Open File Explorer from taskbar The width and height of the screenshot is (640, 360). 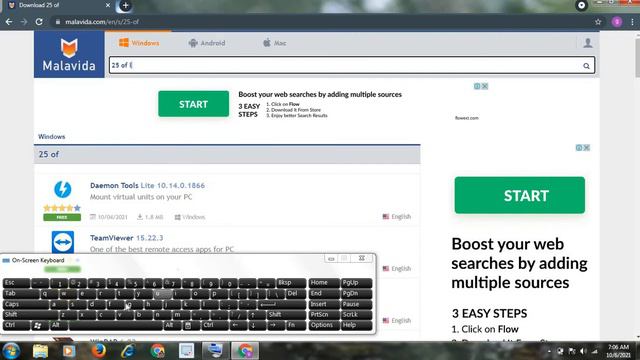coord(40,351)
